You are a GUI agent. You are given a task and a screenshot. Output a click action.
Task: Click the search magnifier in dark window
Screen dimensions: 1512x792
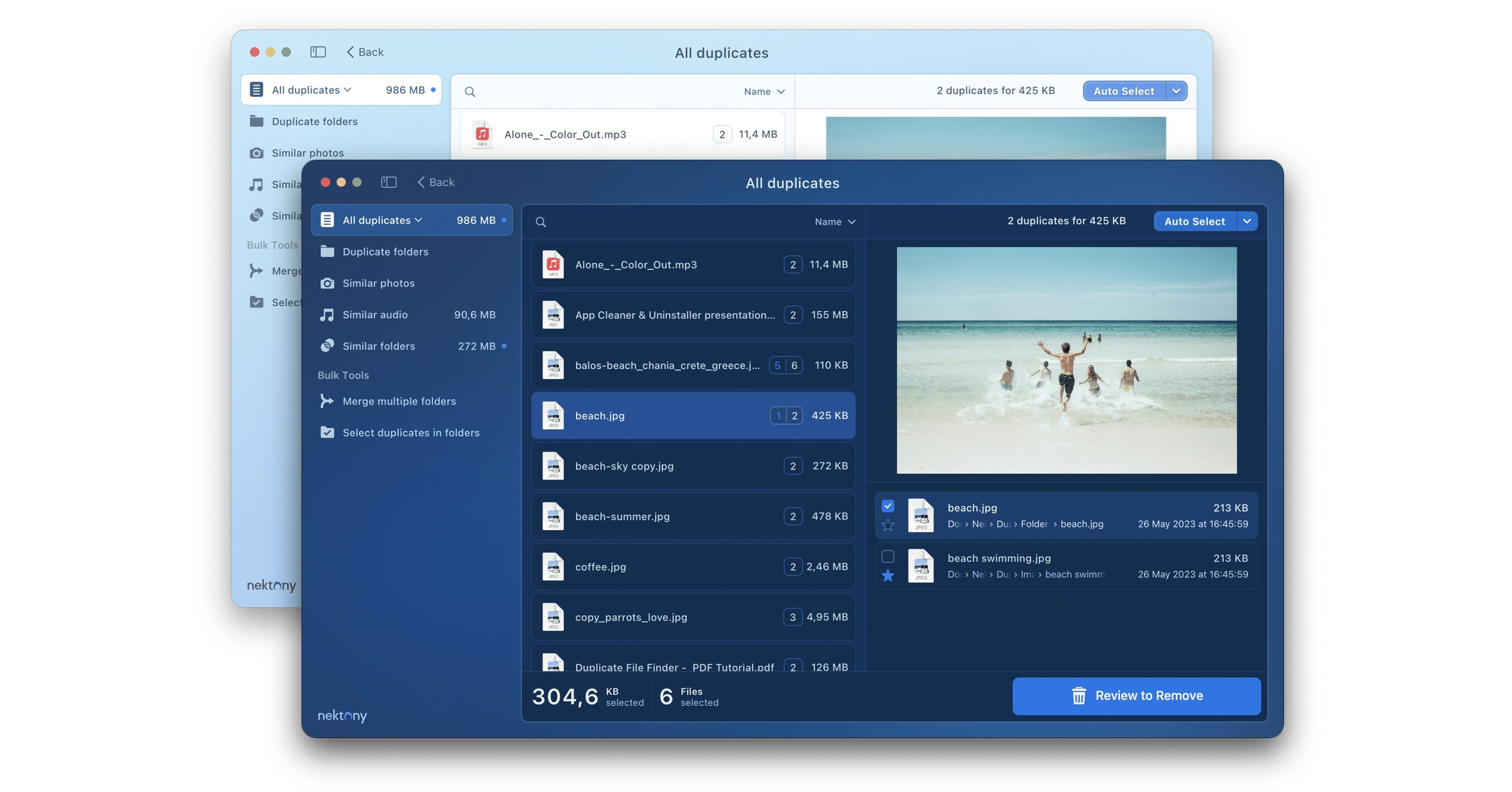point(540,222)
